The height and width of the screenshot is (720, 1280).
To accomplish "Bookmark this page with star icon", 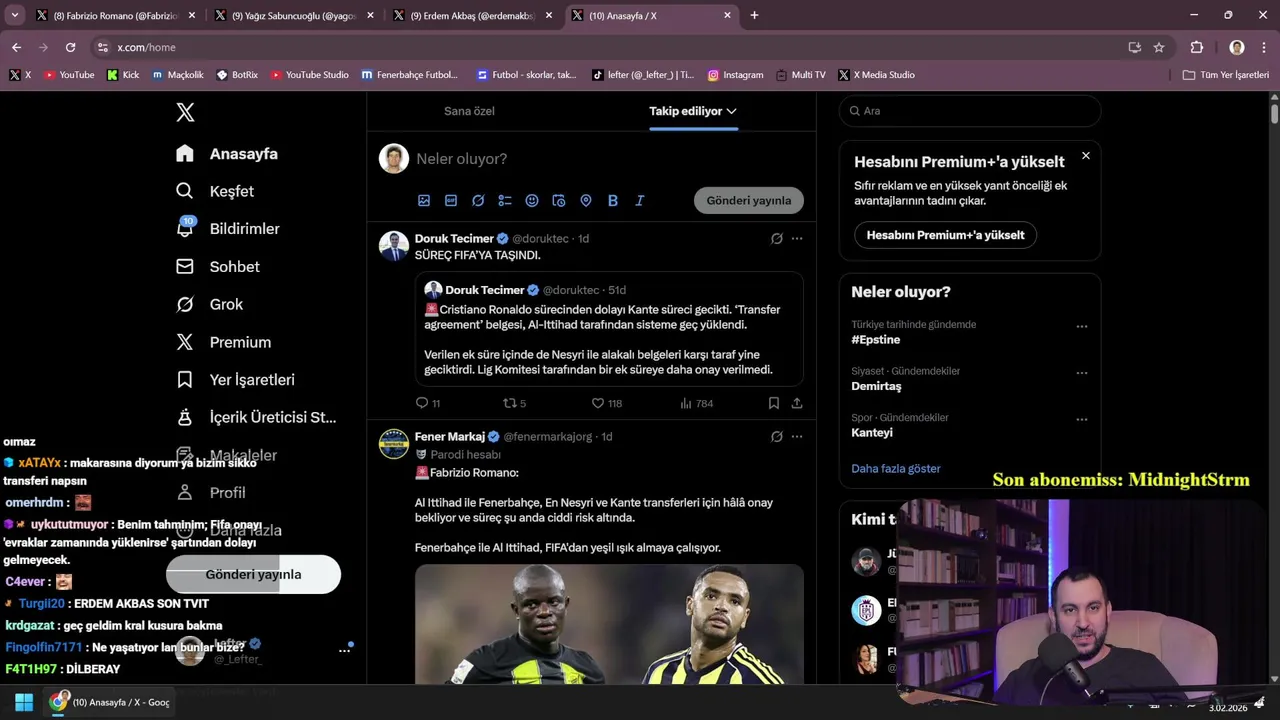I will click(x=1159, y=47).
